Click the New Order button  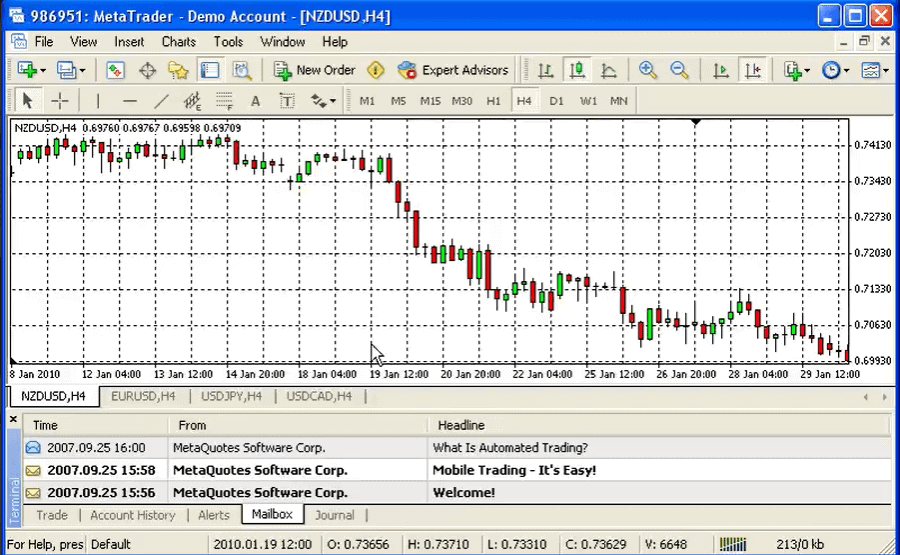tap(315, 70)
